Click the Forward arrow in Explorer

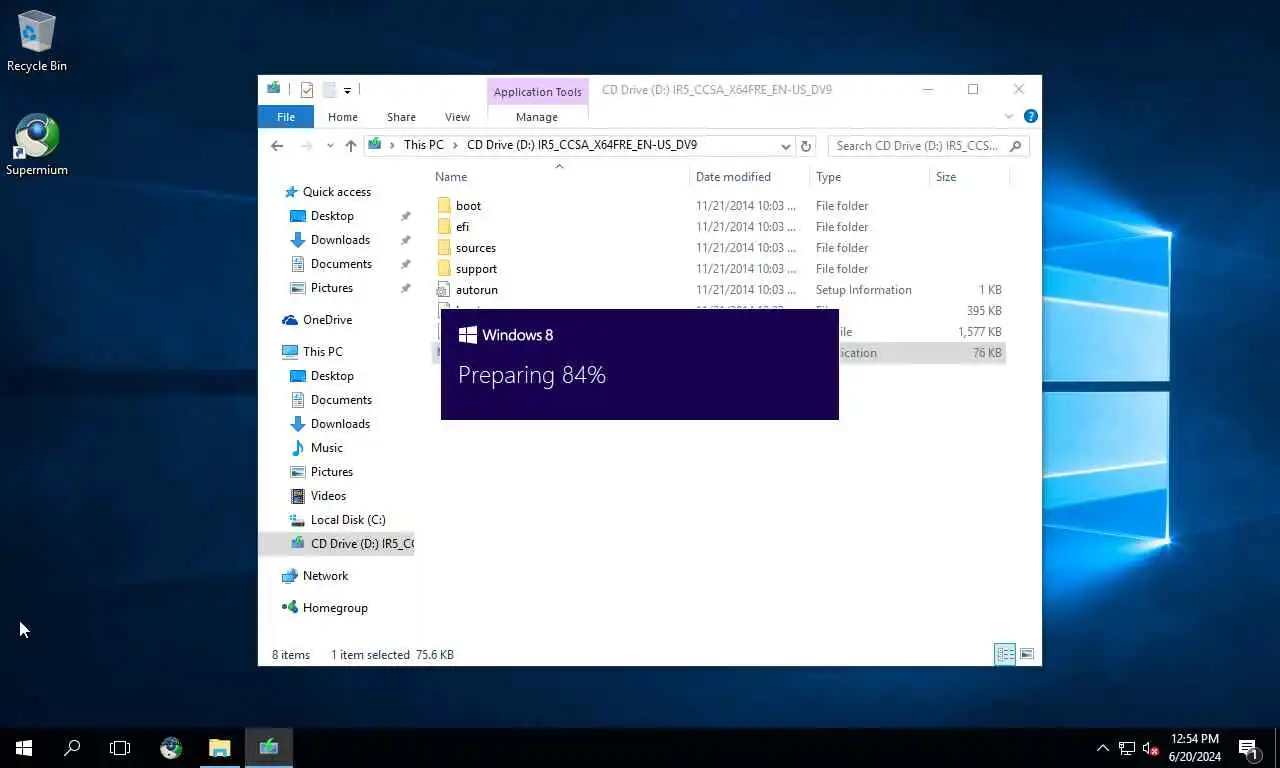[x=307, y=145]
